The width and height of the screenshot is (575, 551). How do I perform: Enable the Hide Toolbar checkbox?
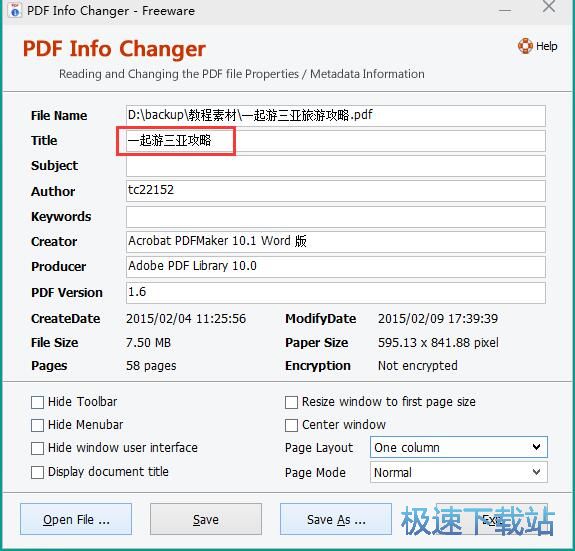pos(37,402)
